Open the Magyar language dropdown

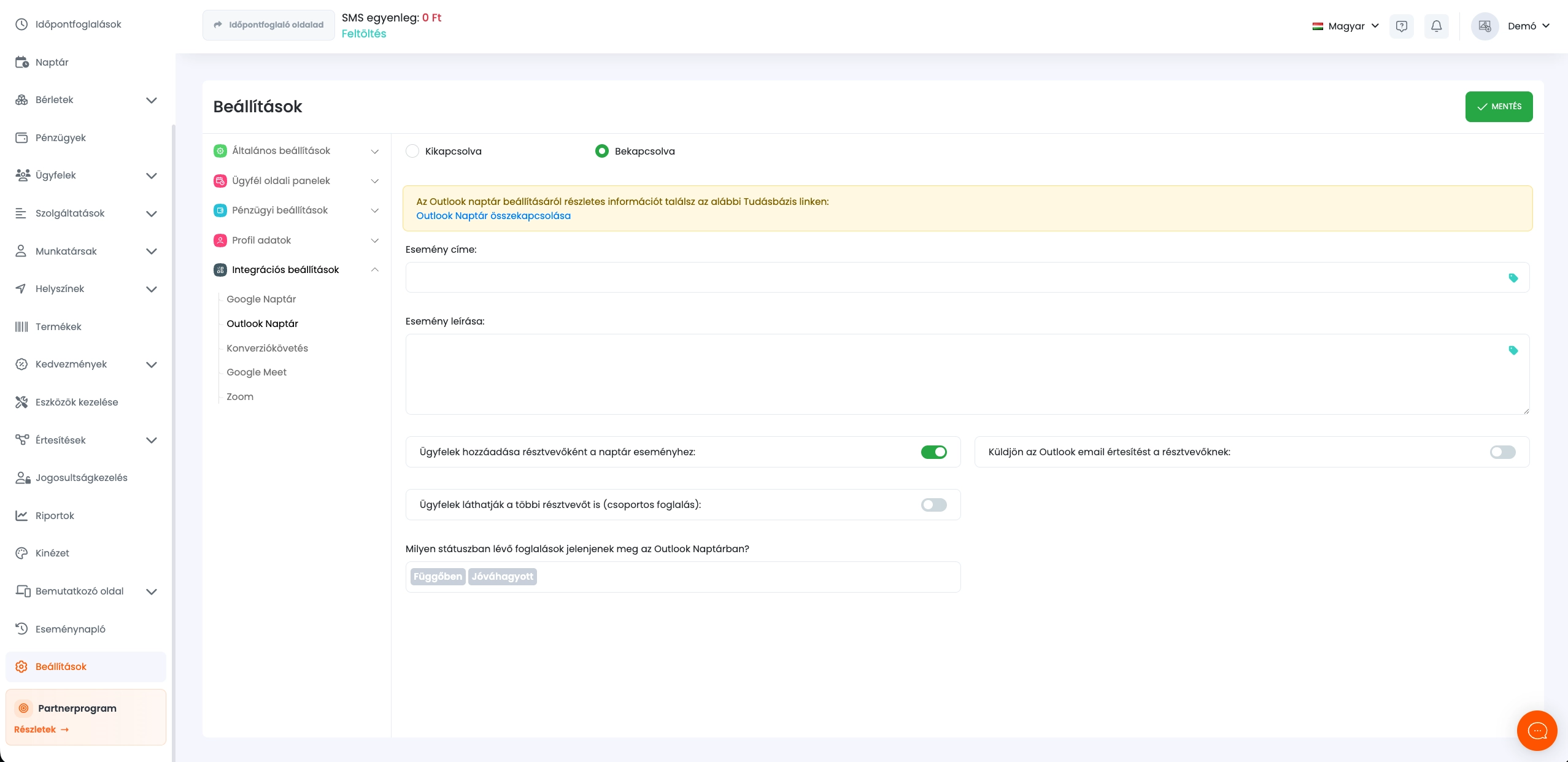[x=1345, y=26]
